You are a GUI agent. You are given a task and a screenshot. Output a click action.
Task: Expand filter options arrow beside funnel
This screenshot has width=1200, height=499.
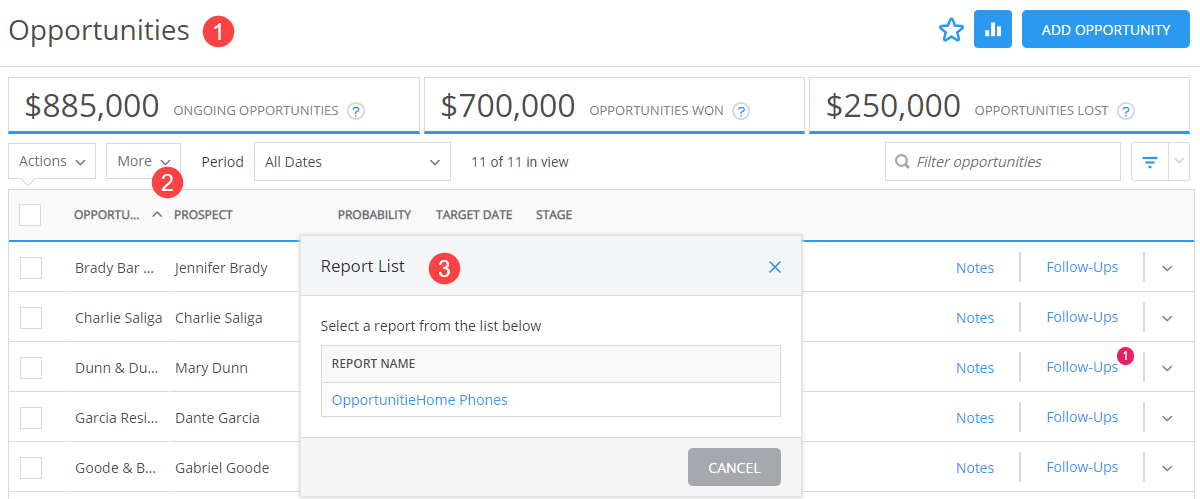pyautogui.click(x=1179, y=162)
